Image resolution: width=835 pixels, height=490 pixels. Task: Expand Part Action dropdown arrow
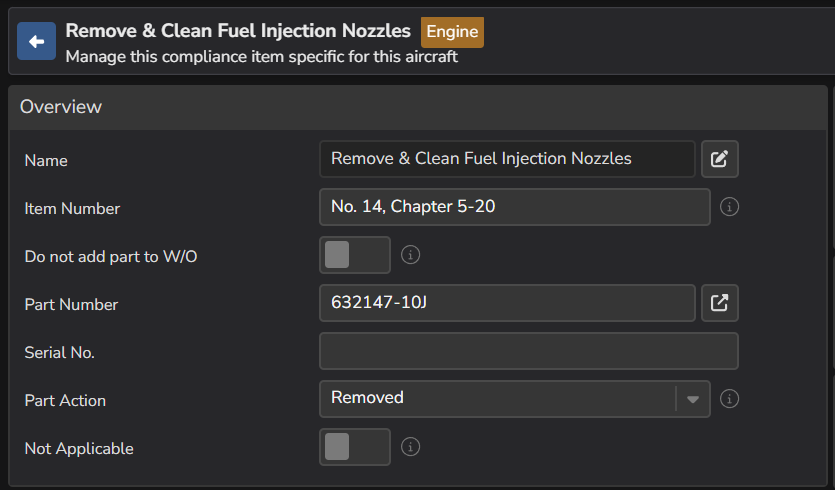click(x=692, y=399)
